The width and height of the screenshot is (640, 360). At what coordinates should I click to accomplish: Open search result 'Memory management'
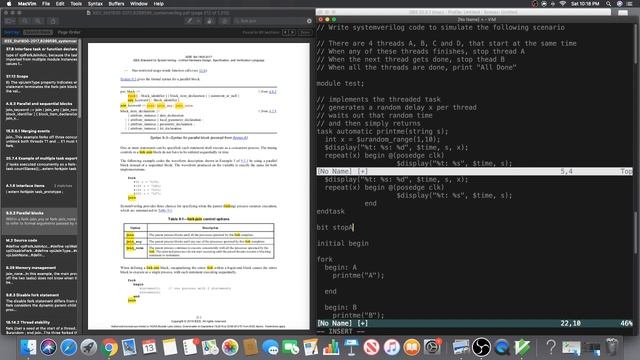click(40, 275)
